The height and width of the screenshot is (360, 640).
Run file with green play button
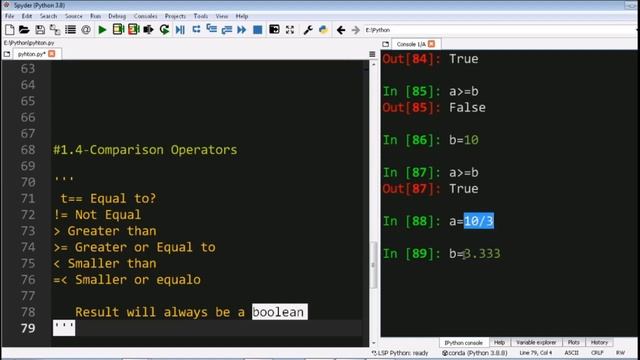[x=102, y=29]
